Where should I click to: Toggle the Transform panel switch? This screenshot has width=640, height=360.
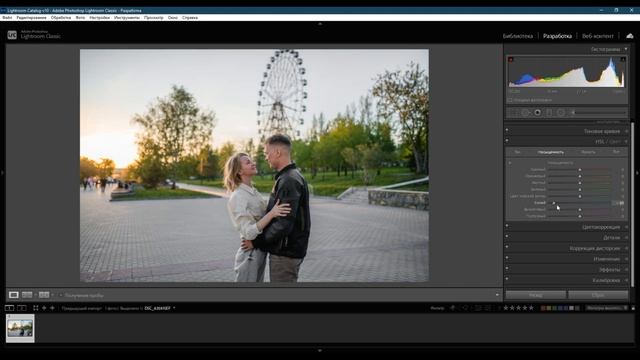click(x=507, y=258)
